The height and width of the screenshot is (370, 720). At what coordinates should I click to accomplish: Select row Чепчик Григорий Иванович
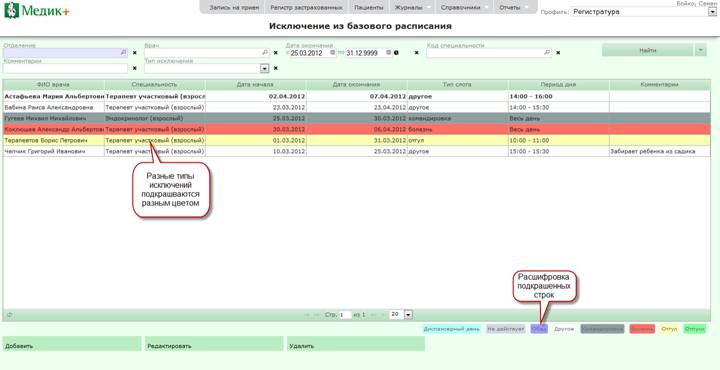(357, 151)
